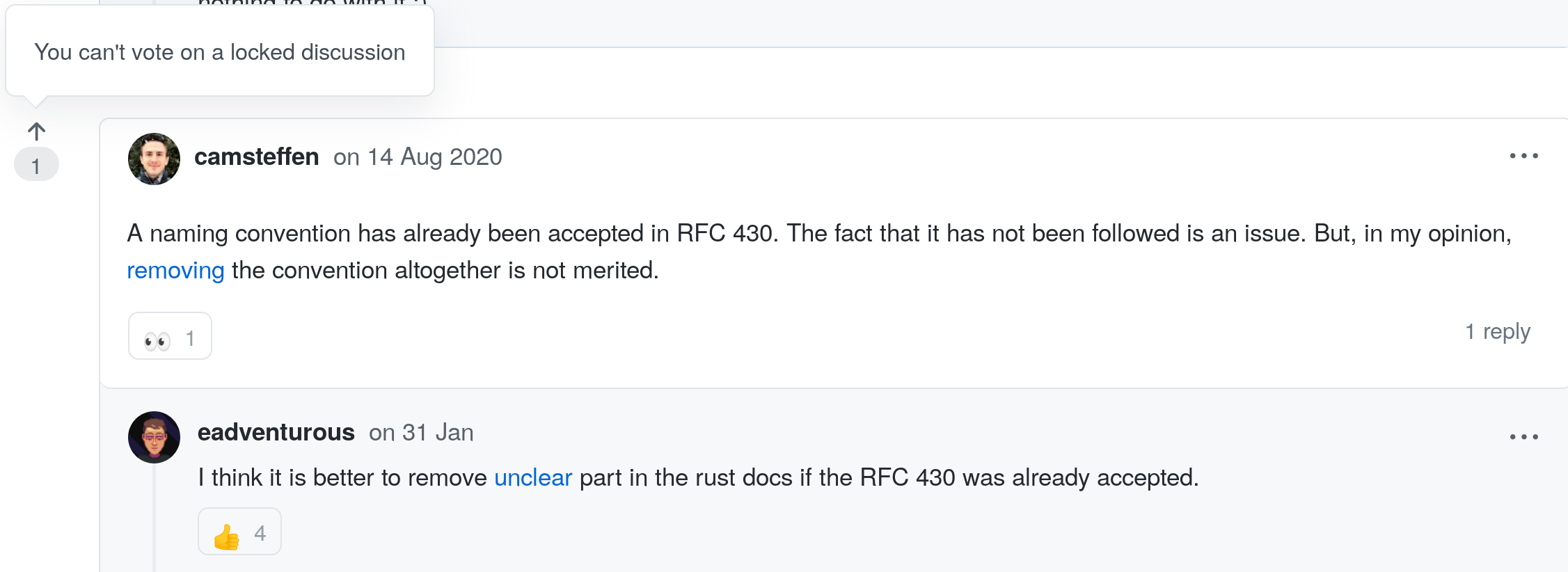The image size is (1568, 572).
Task: Click the upvote arrow on the discussion comment
Action: pos(36,129)
